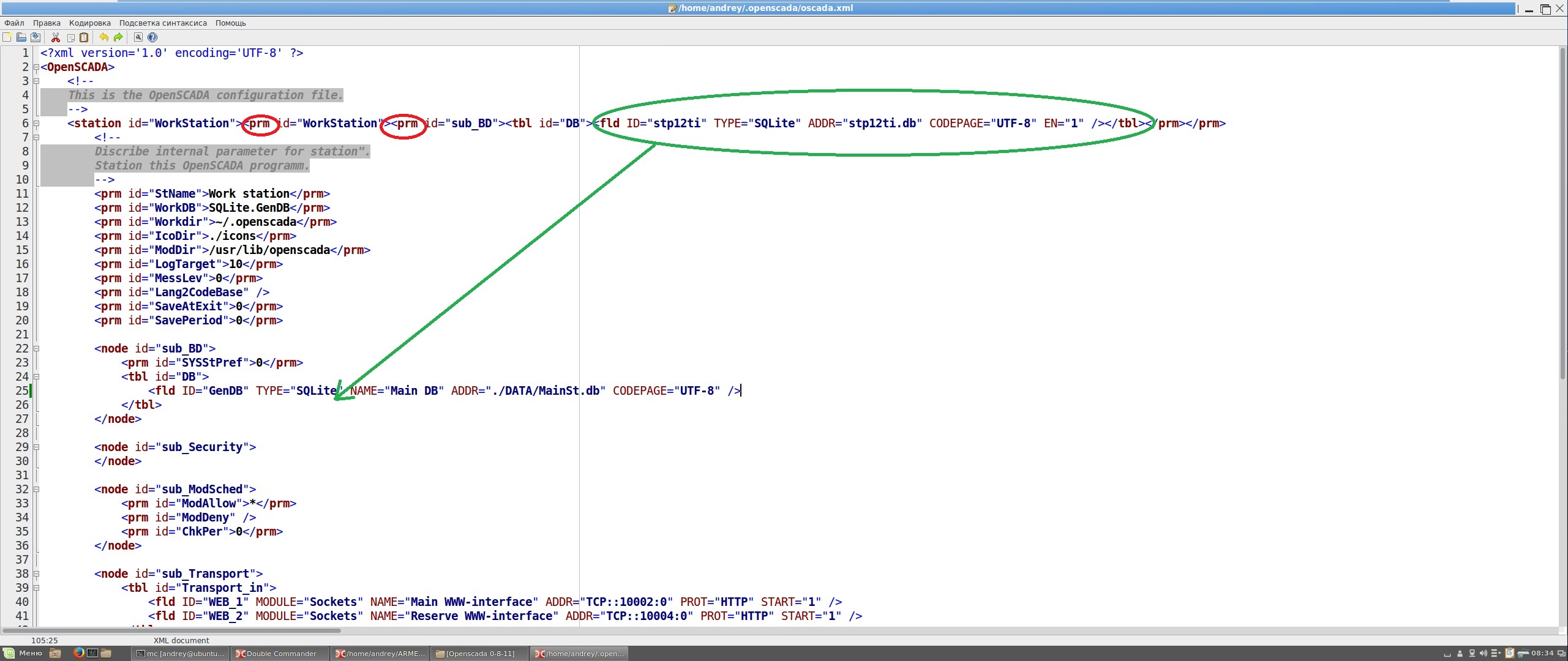Click the blue Help question icon

click(152, 37)
